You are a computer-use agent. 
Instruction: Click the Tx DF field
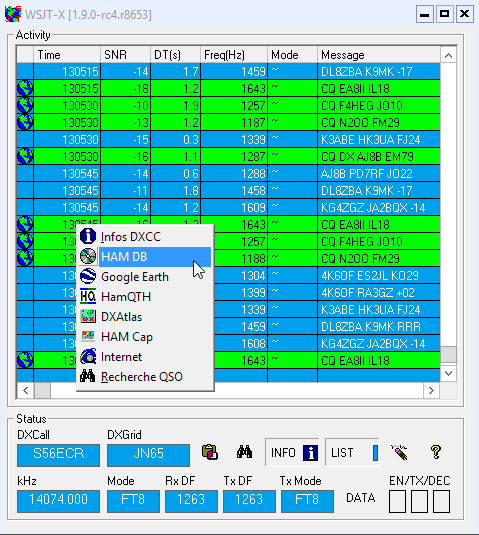(x=249, y=501)
